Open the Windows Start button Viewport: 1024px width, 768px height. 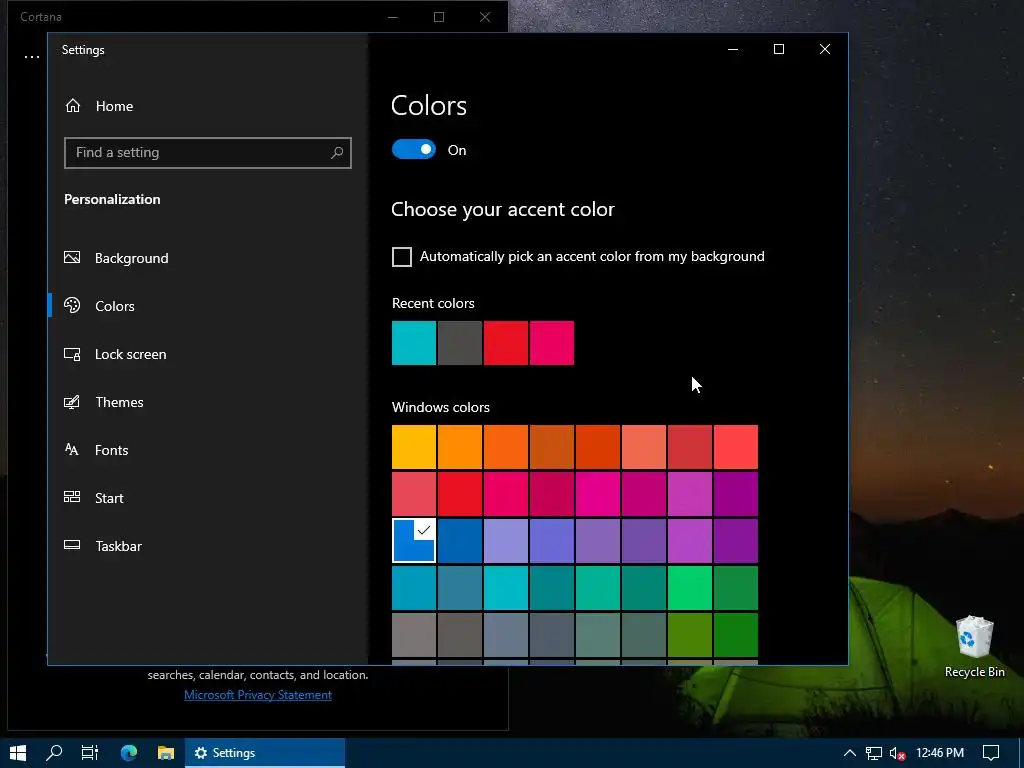click(18, 753)
